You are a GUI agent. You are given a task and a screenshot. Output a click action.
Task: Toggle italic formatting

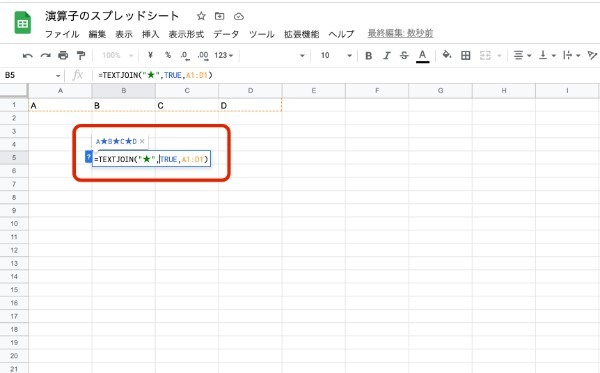pyautogui.click(x=386, y=56)
